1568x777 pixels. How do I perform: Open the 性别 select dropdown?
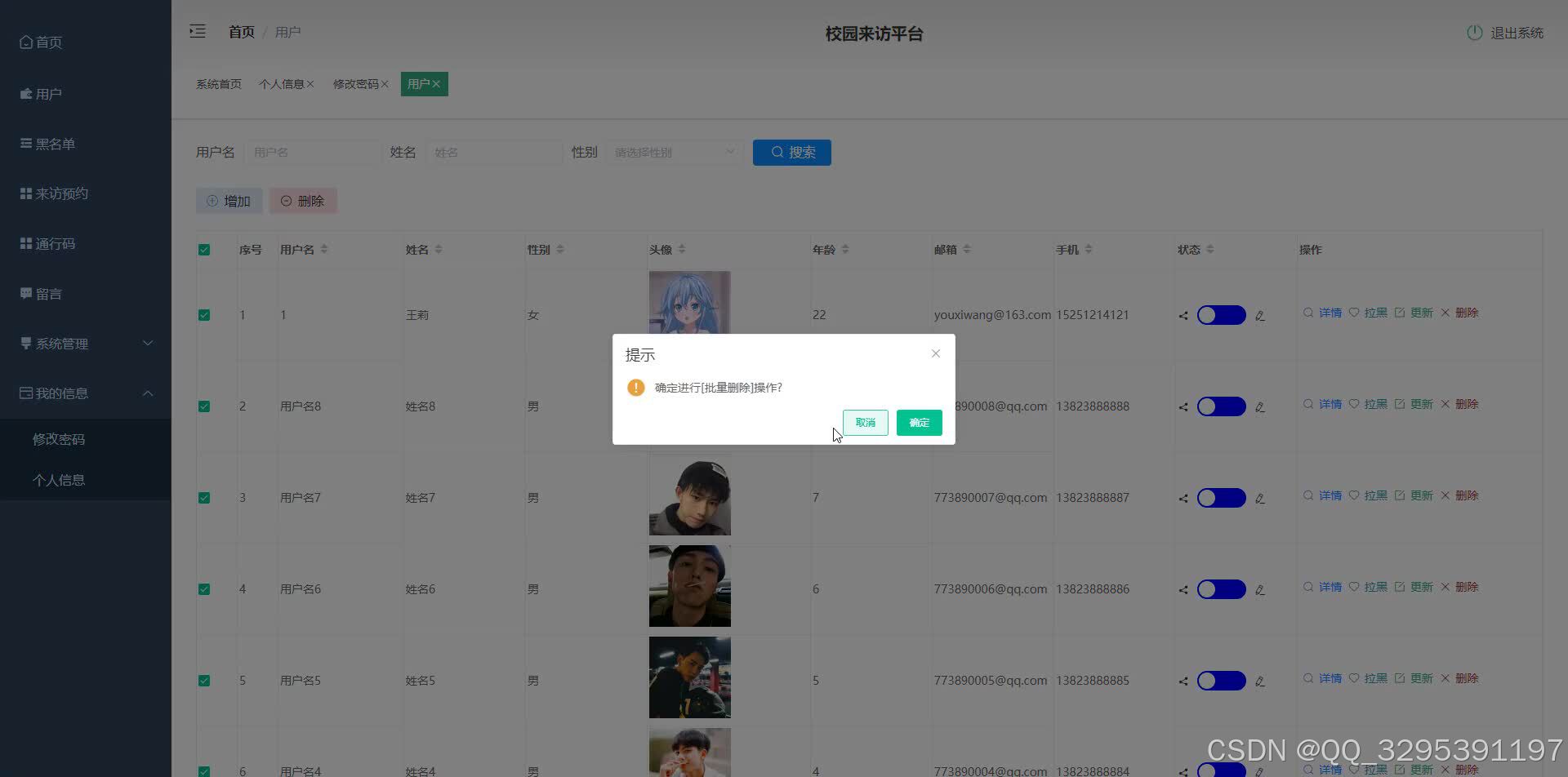pos(675,153)
